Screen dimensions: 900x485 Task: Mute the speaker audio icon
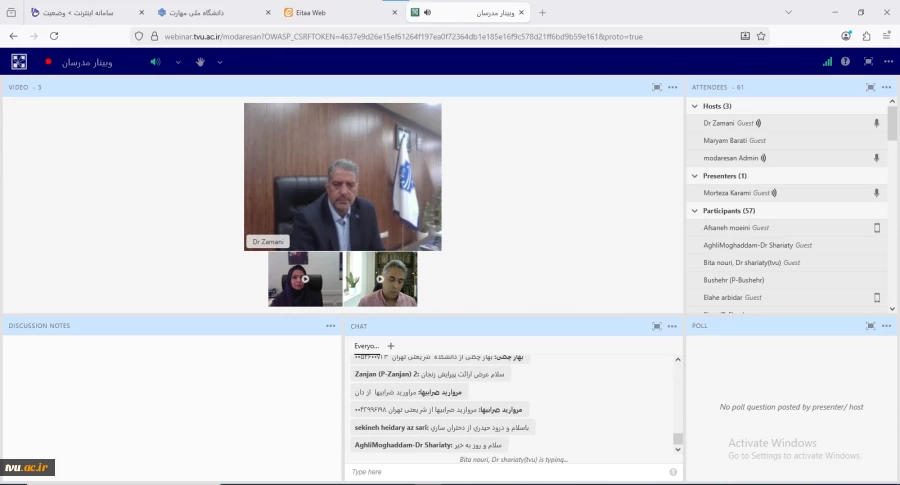tap(156, 62)
